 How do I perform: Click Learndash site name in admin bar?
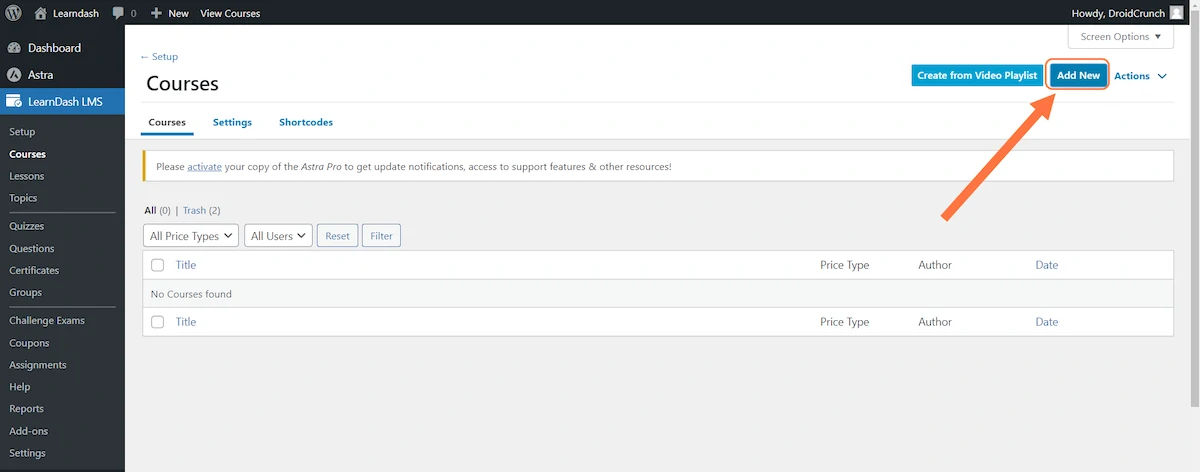pos(75,13)
